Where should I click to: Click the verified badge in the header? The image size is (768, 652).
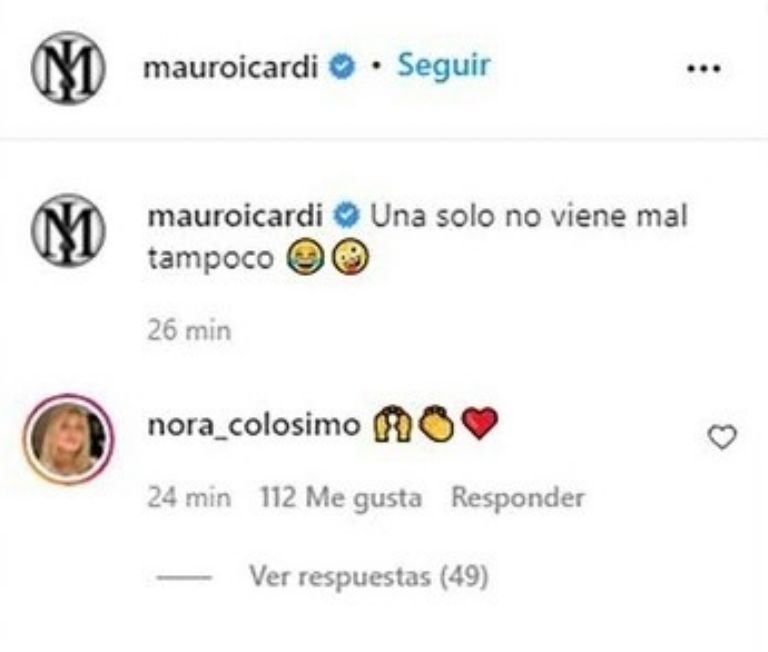point(341,67)
